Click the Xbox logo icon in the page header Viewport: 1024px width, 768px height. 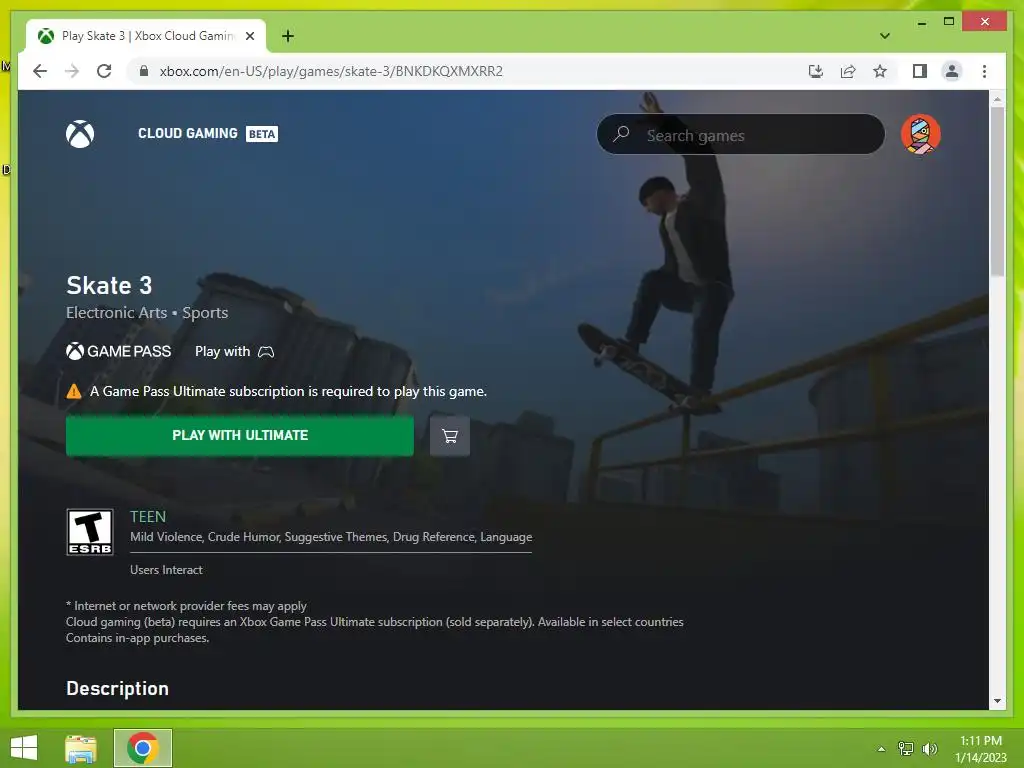(x=80, y=134)
